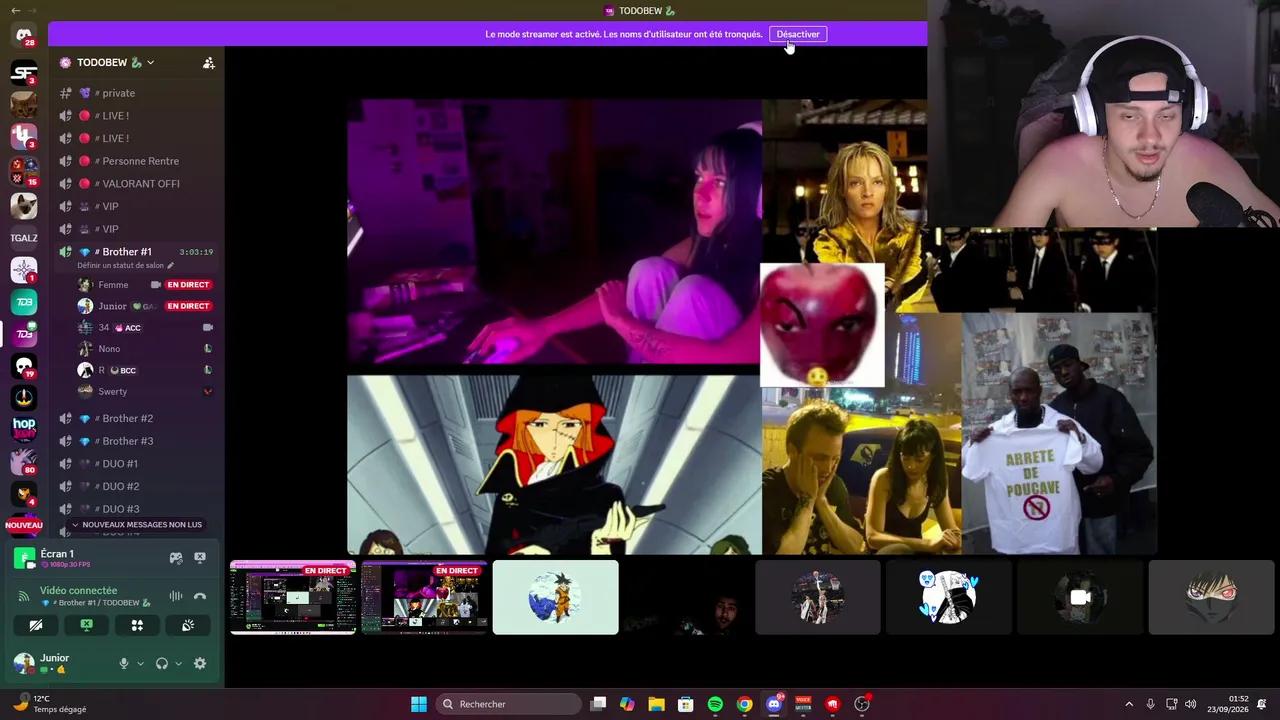Join the DUO #2 voice channel
This screenshot has height=720, width=1280.
click(x=136, y=486)
